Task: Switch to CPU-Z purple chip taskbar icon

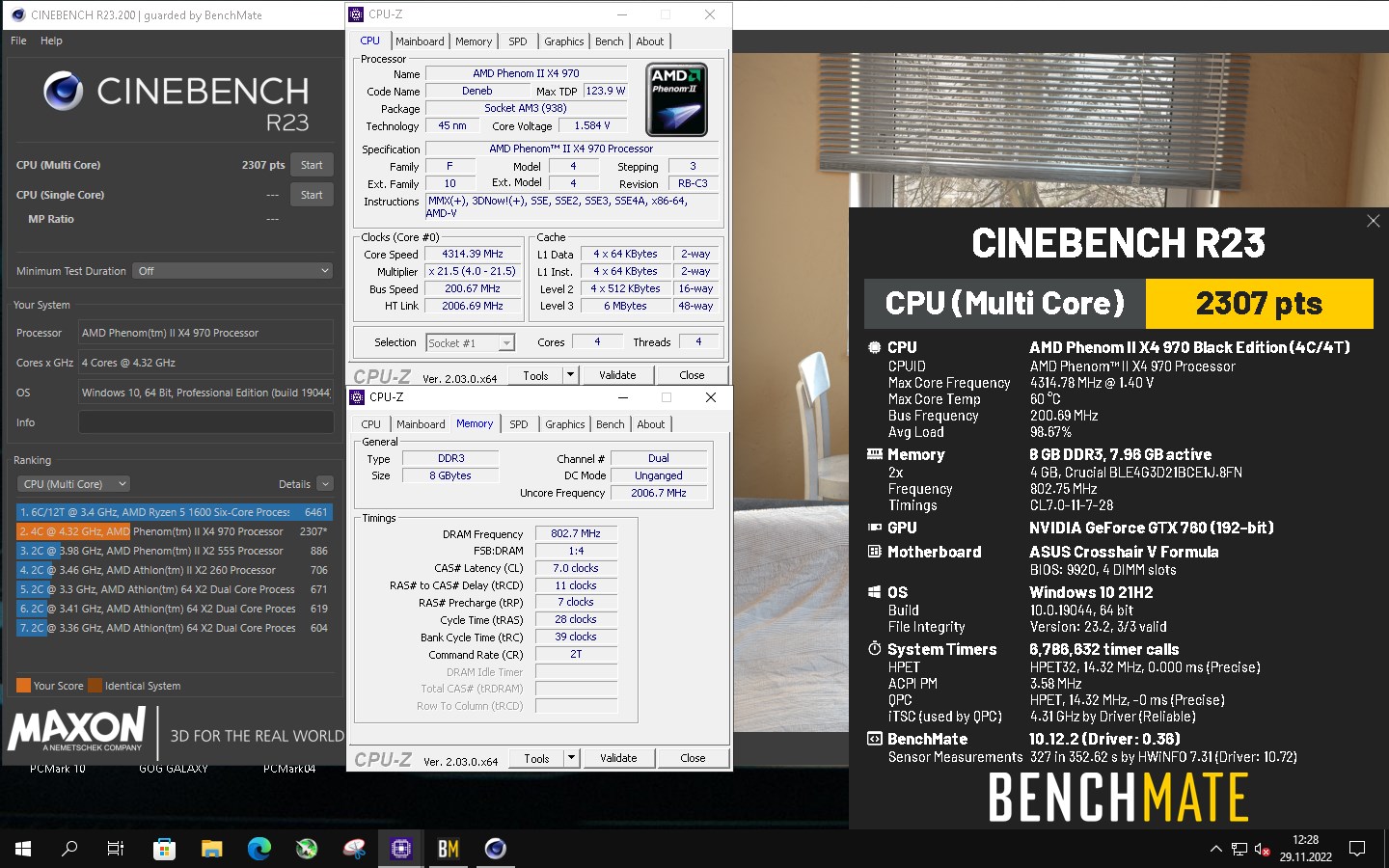Action: pyautogui.click(x=401, y=849)
